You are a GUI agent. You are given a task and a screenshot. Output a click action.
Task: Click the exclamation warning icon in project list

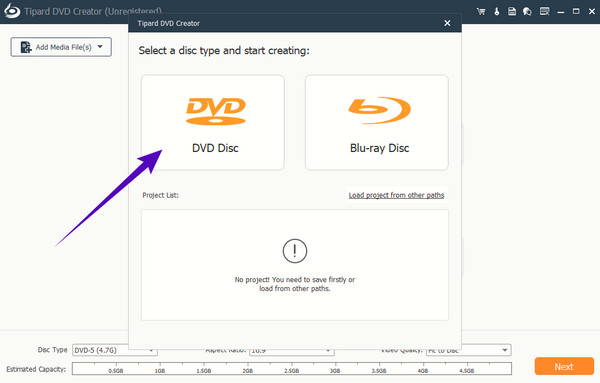[295, 251]
